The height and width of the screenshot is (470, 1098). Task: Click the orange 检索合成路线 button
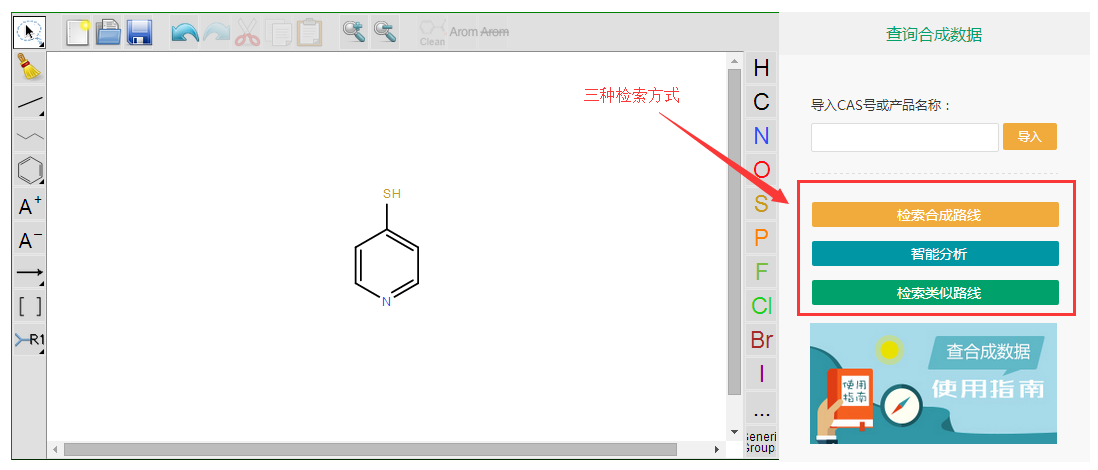coord(934,215)
